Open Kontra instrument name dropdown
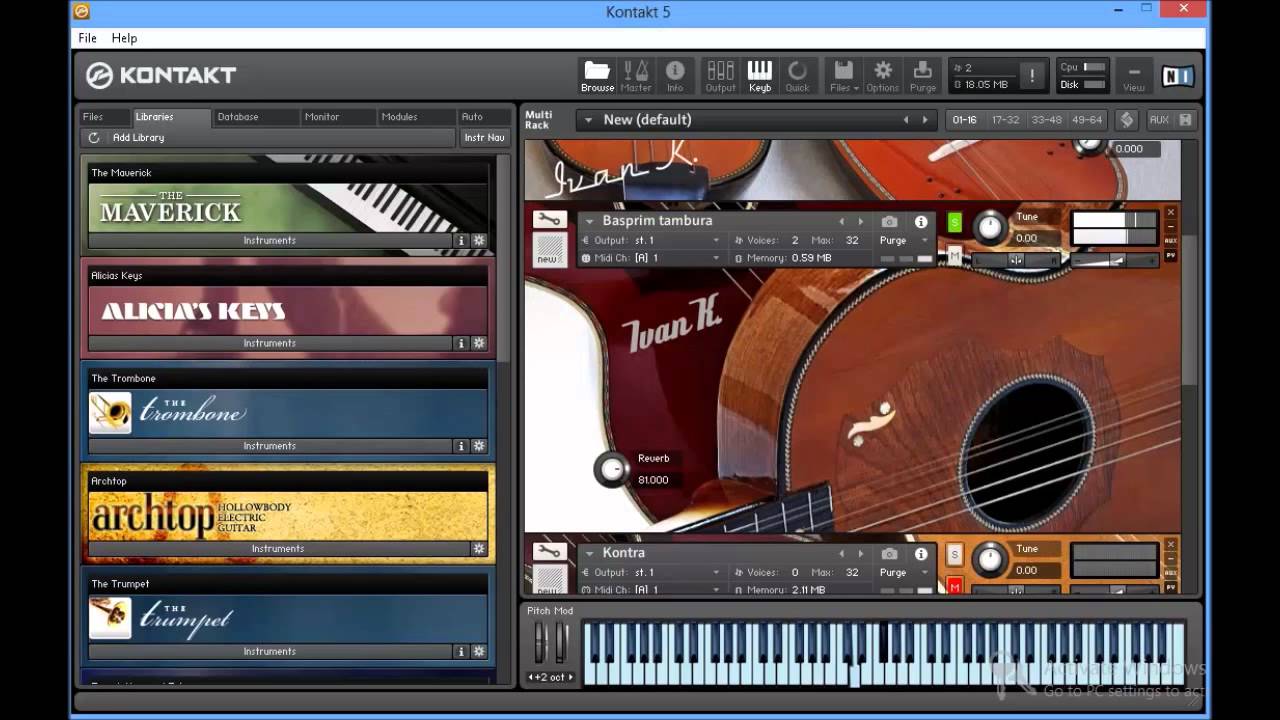Viewport: 1280px width, 720px height. [590, 553]
